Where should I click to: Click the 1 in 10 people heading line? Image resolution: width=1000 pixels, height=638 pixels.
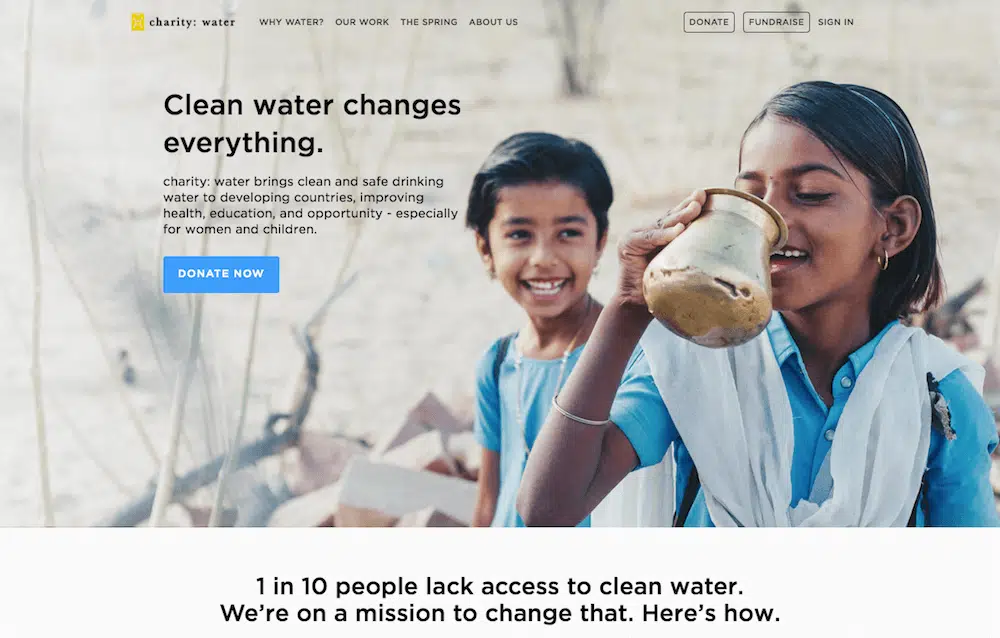point(499,586)
